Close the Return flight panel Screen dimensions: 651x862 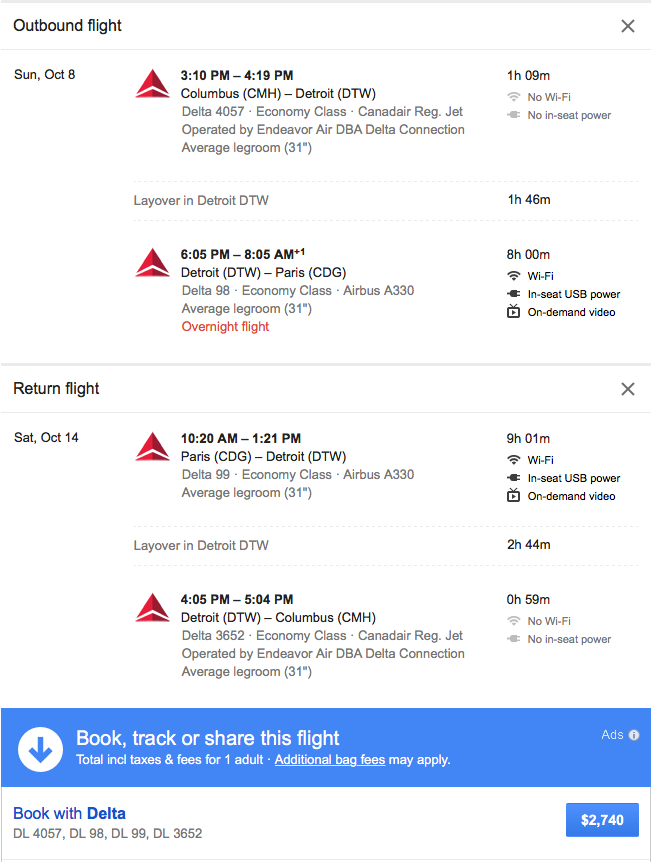click(627, 389)
